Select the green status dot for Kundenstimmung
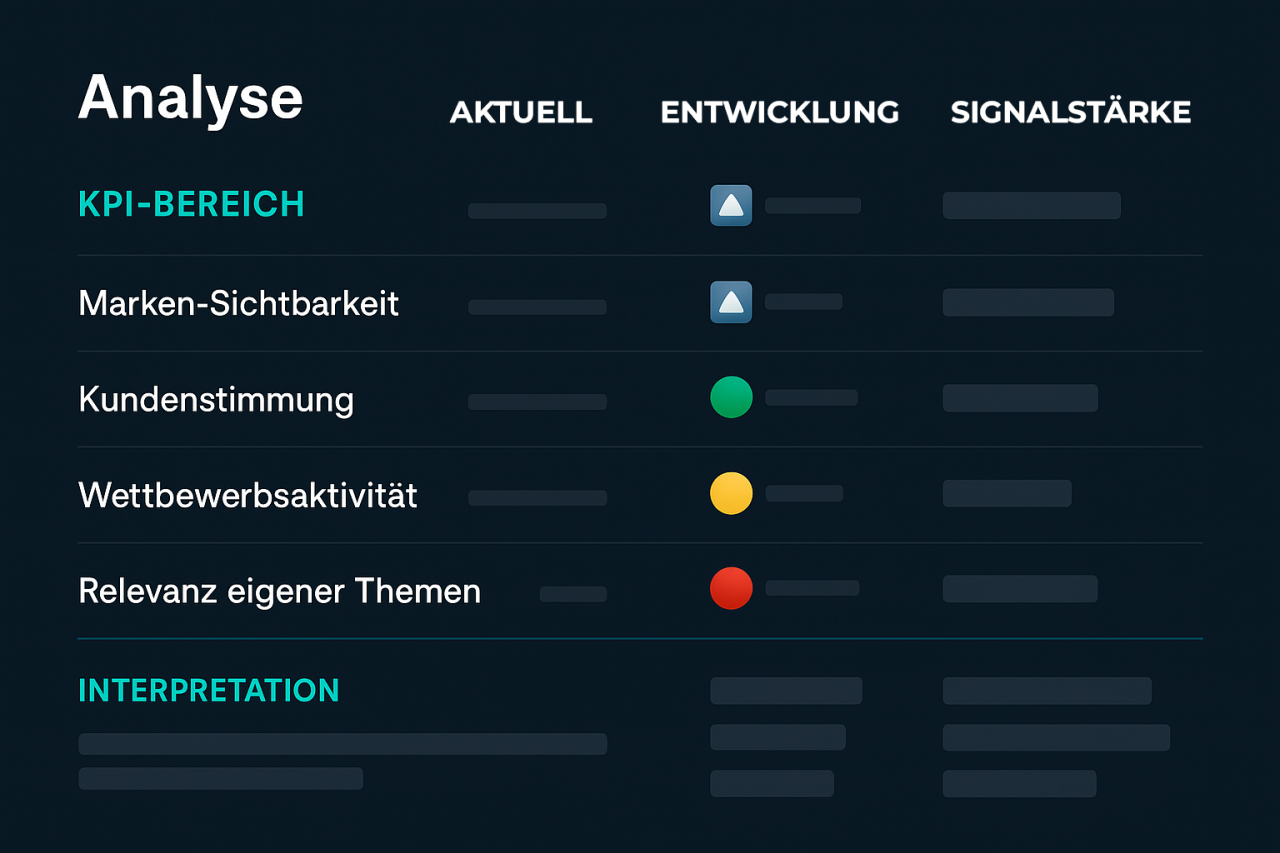The width and height of the screenshot is (1280, 853). [x=731, y=397]
